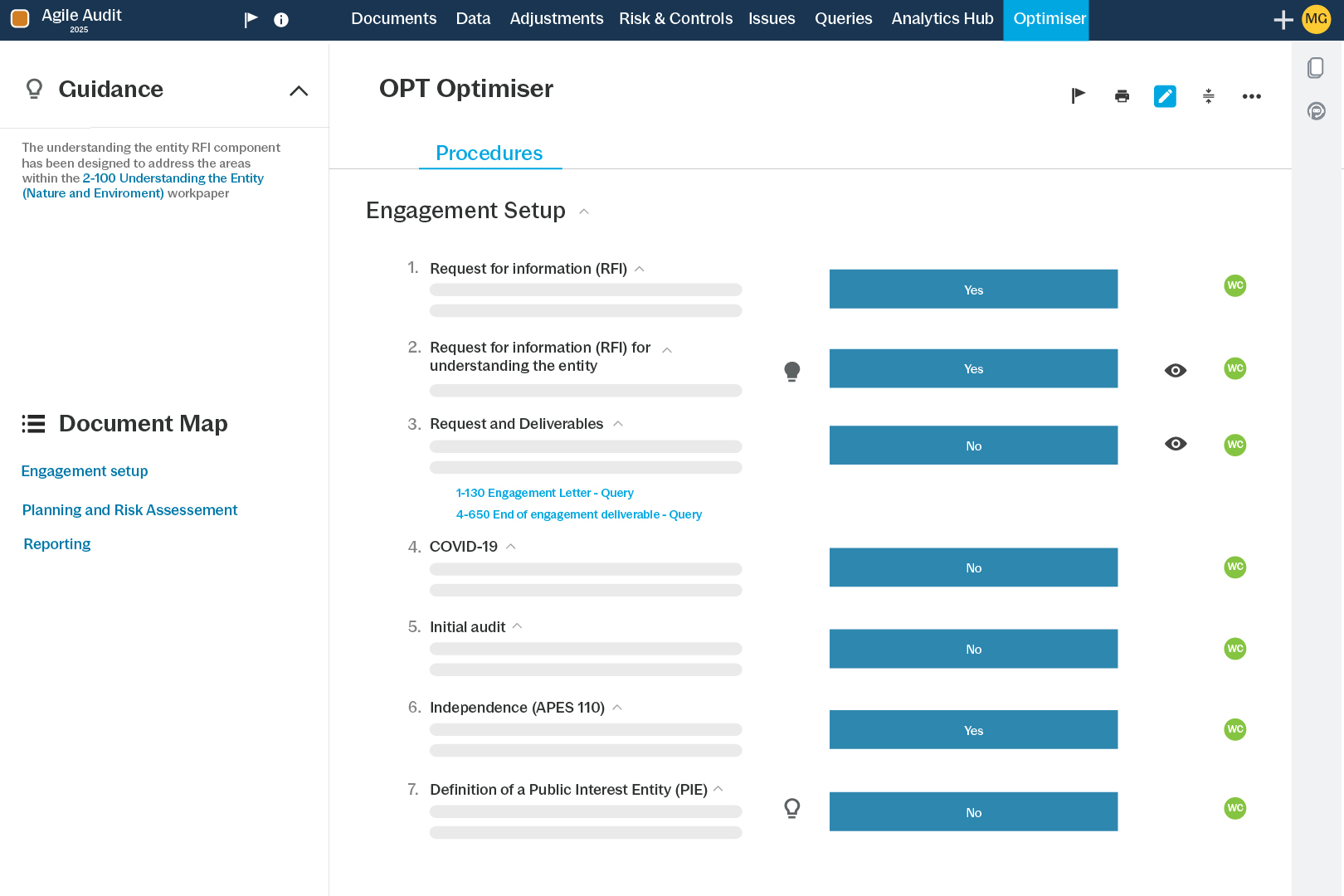The height and width of the screenshot is (896, 1344).
Task: Collapse RFI for understanding the entity chevron
Action: pos(667,350)
